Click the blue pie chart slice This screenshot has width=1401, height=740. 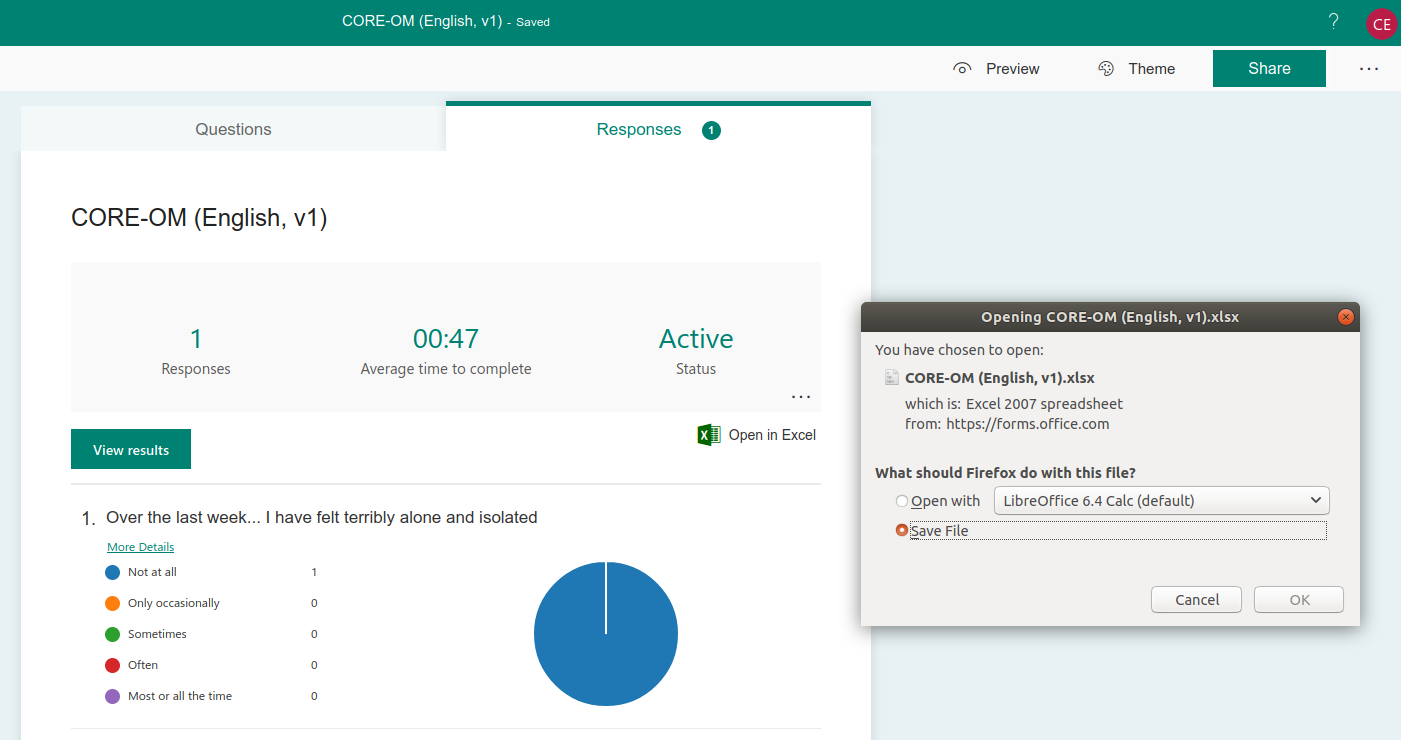[x=605, y=634]
